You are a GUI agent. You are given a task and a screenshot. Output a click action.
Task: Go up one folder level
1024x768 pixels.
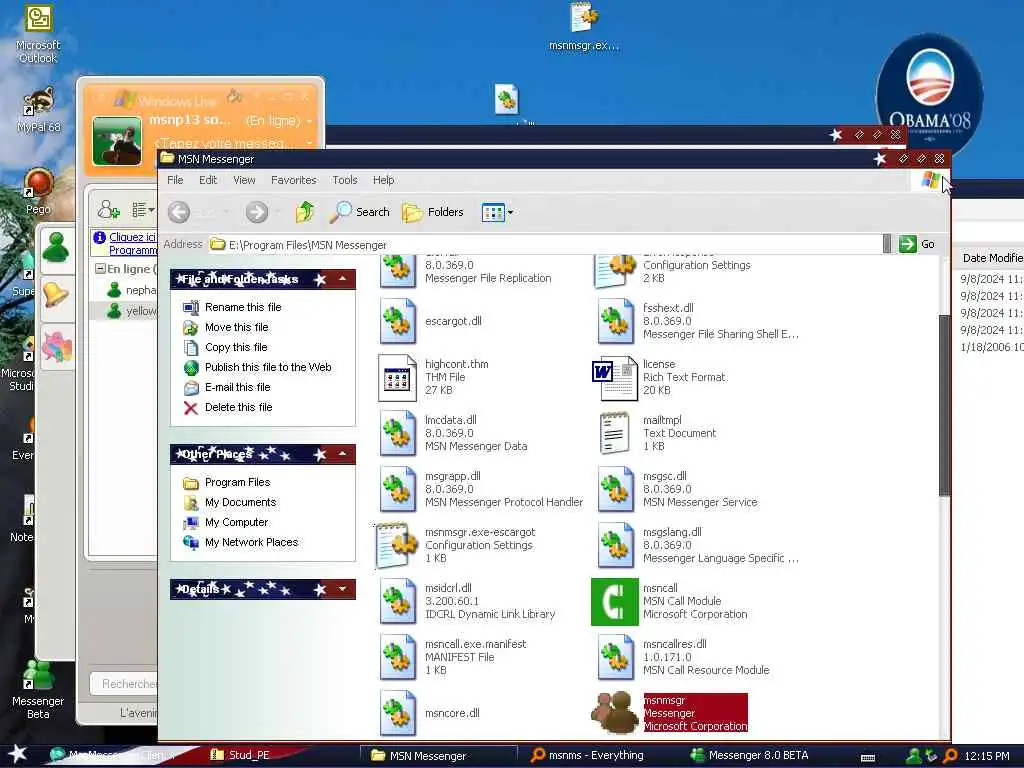305,212
